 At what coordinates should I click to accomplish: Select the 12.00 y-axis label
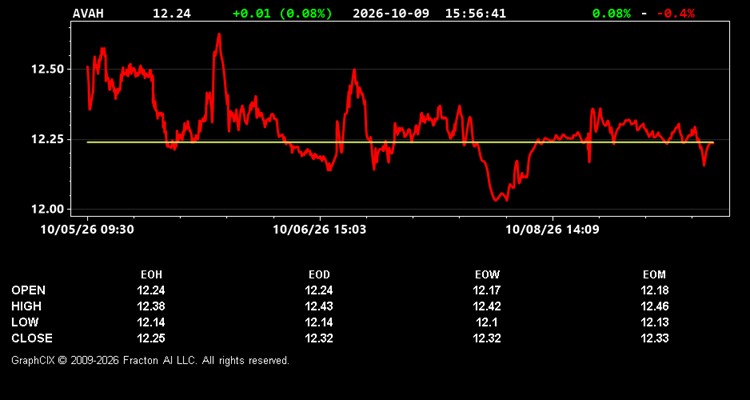(x=48, y=209)
